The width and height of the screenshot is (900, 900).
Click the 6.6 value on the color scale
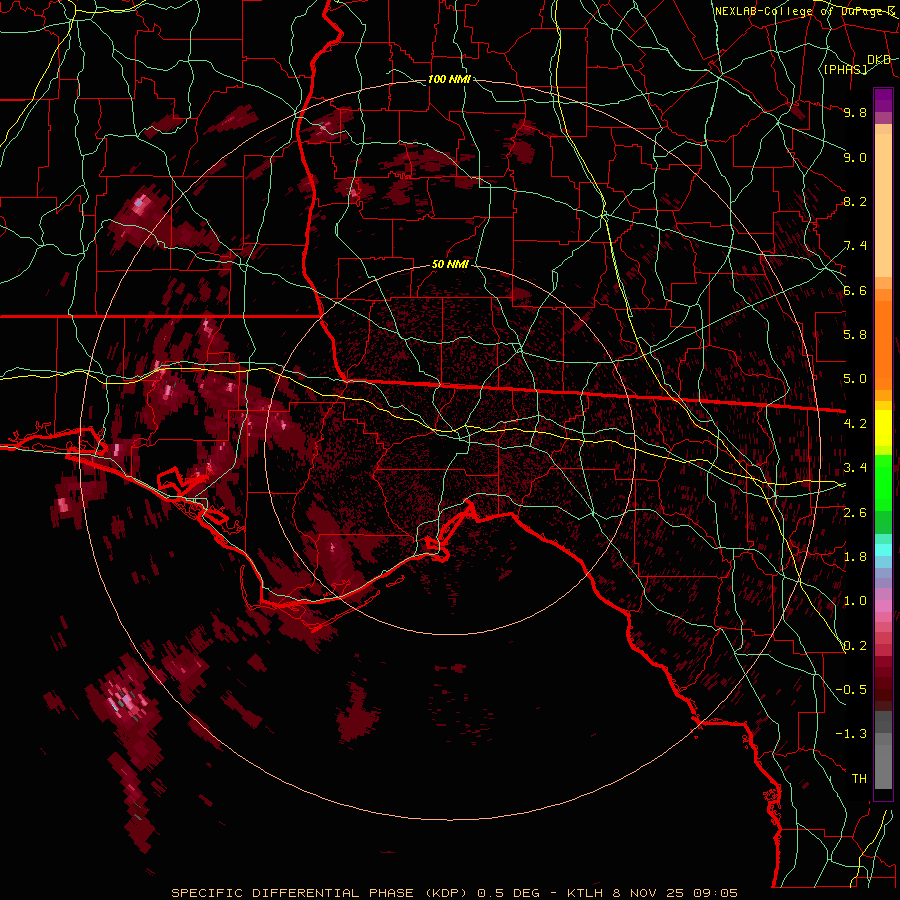click(855, 290)
